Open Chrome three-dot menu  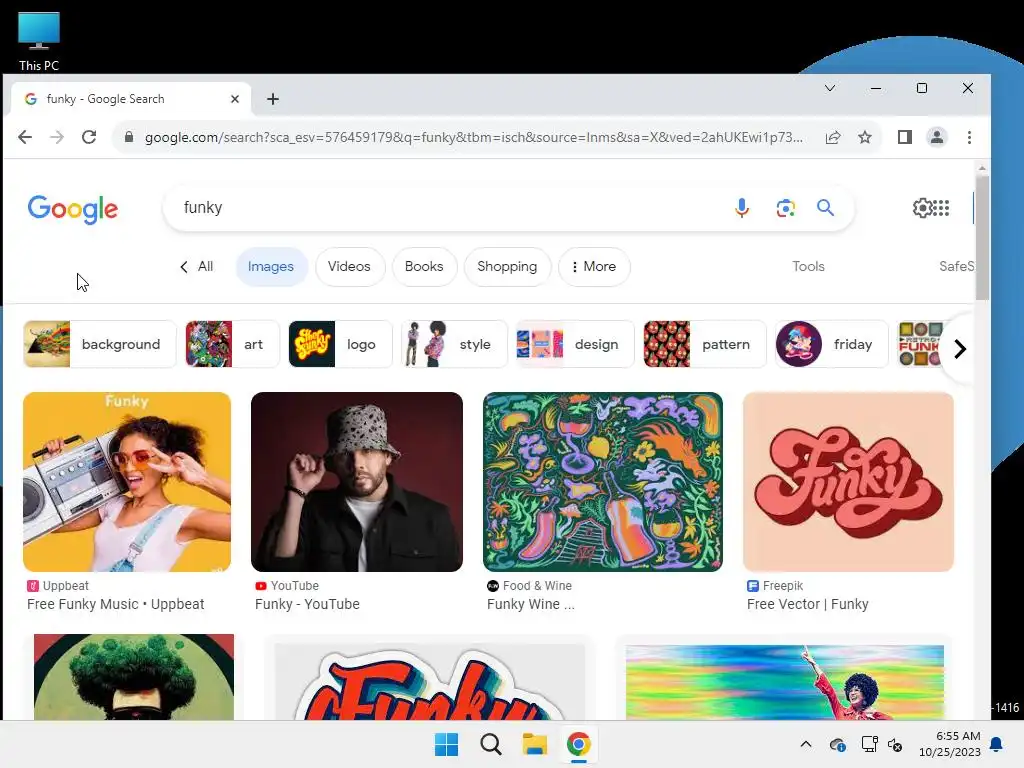tap(969, 137)
